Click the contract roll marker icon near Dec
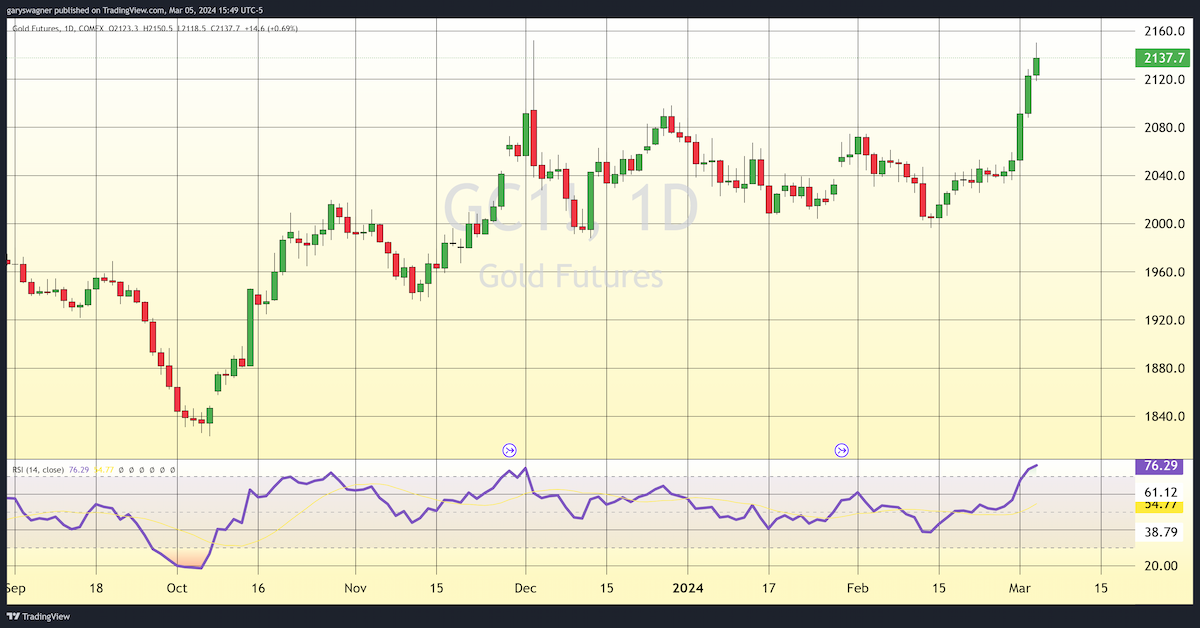 (509, 451)
